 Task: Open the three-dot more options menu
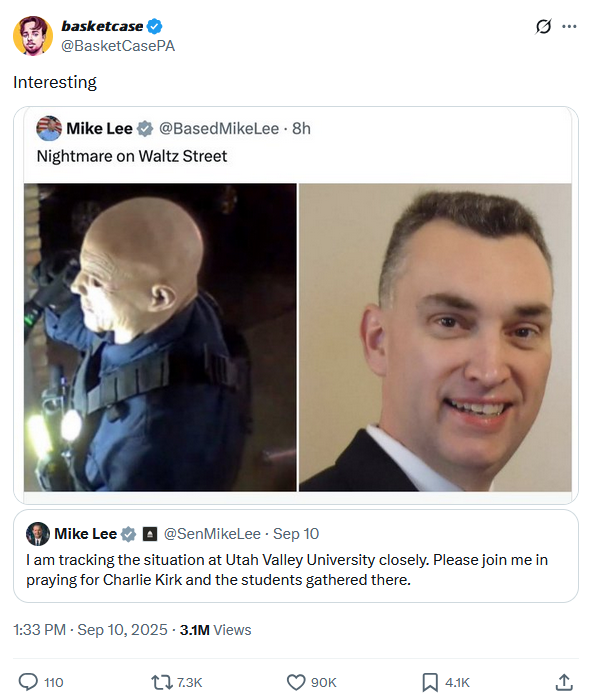(x=569, y=27)
